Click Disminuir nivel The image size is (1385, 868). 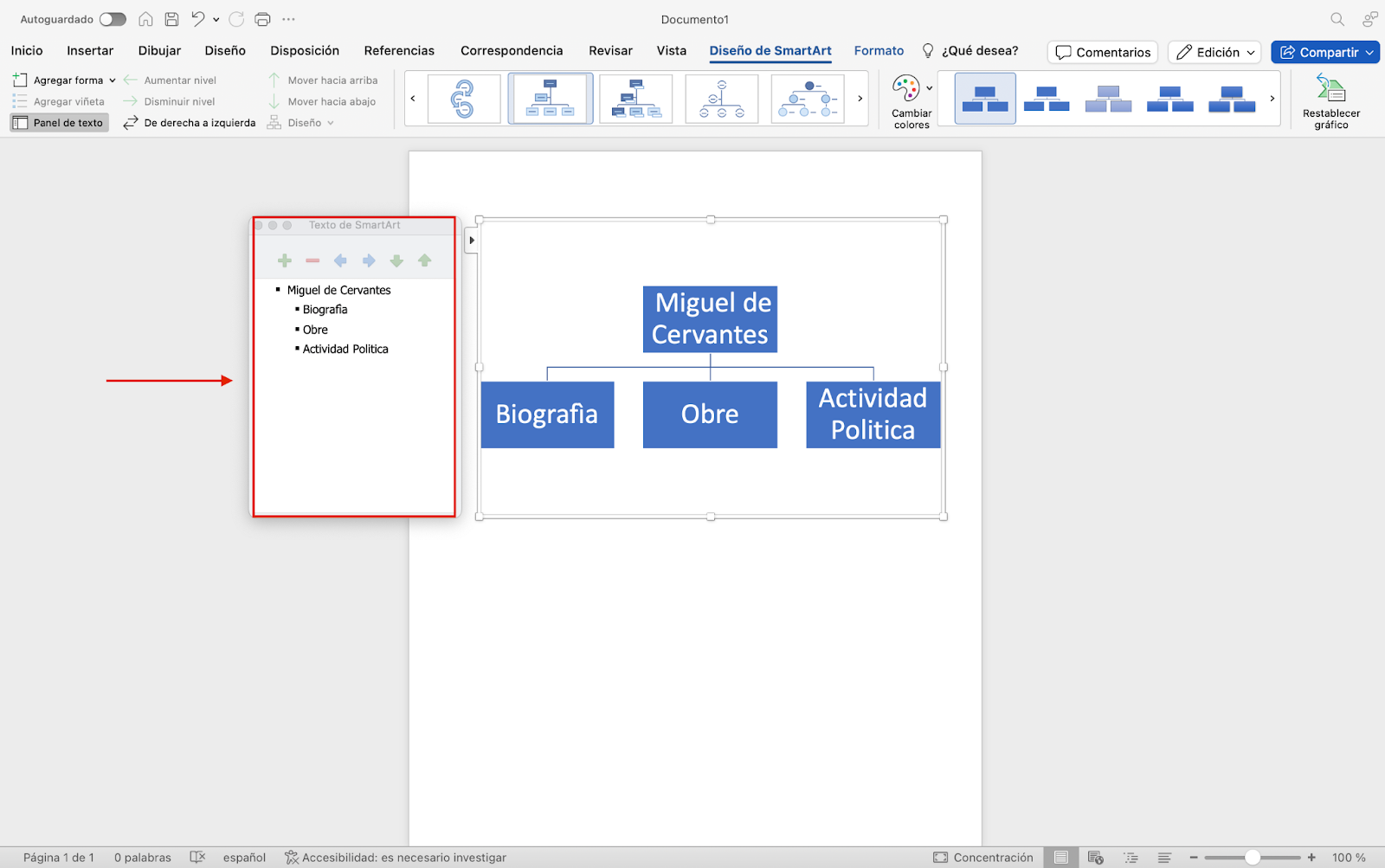(x=170, y=101)
